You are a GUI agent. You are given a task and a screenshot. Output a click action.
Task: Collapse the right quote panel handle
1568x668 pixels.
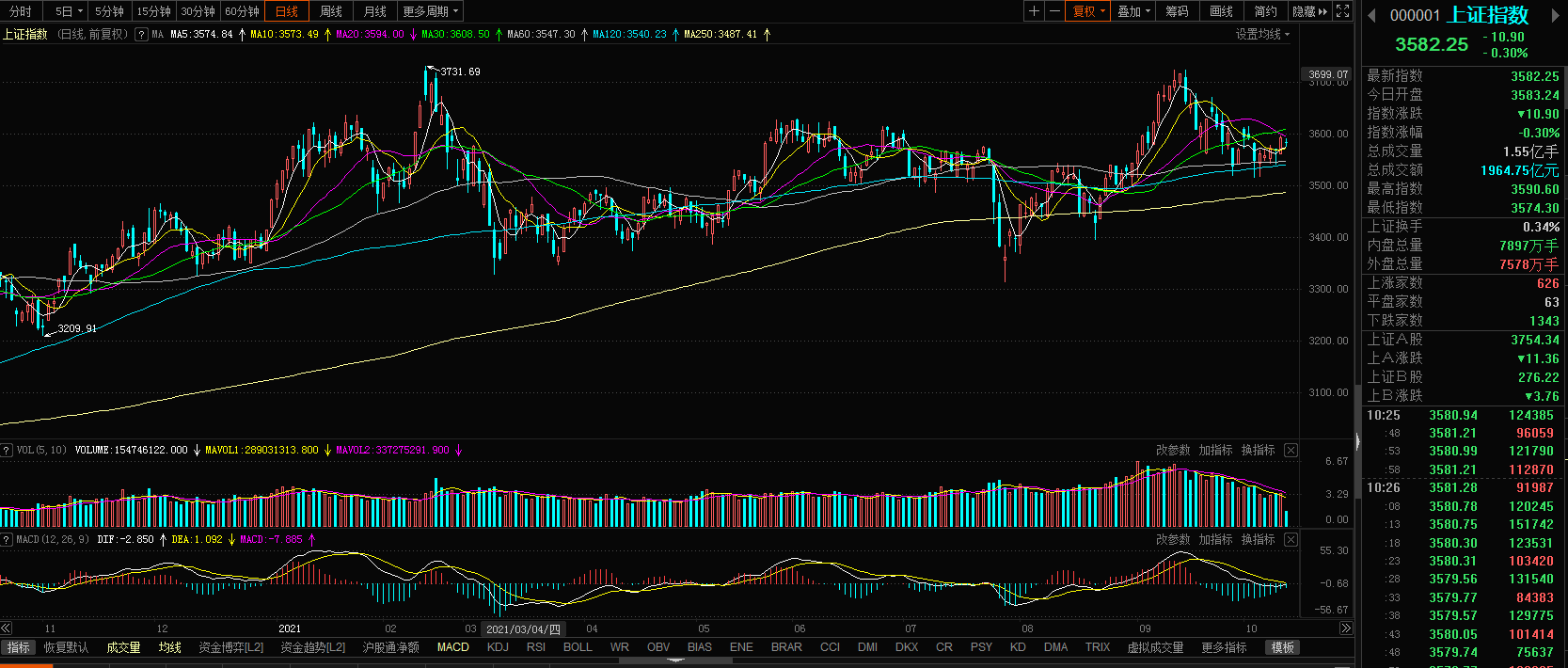(x=1357, y=441)
